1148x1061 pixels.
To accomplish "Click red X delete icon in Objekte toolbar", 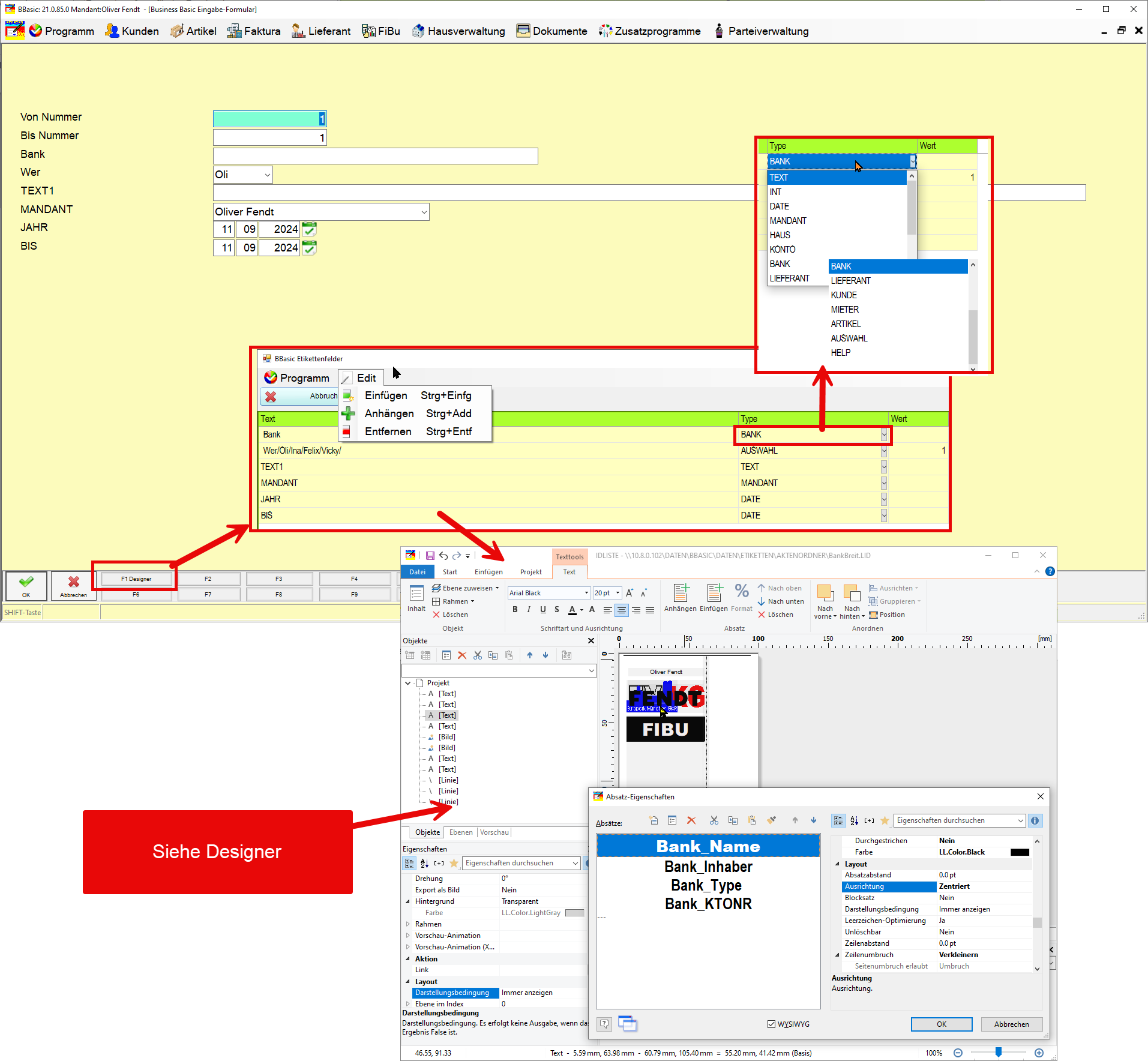I will point(462,655).
